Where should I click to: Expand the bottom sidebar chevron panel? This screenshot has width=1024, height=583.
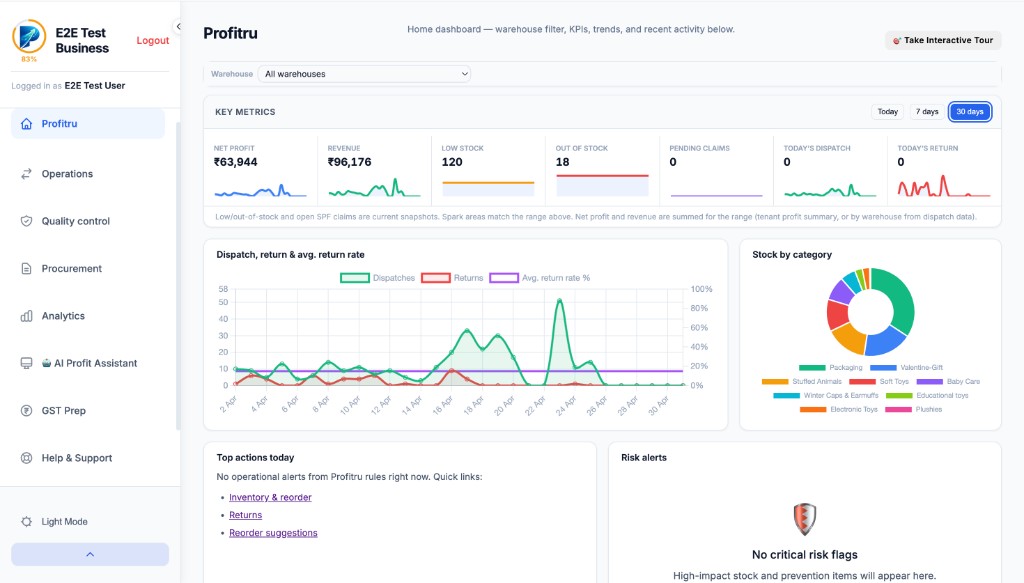(x=90, y=554)
